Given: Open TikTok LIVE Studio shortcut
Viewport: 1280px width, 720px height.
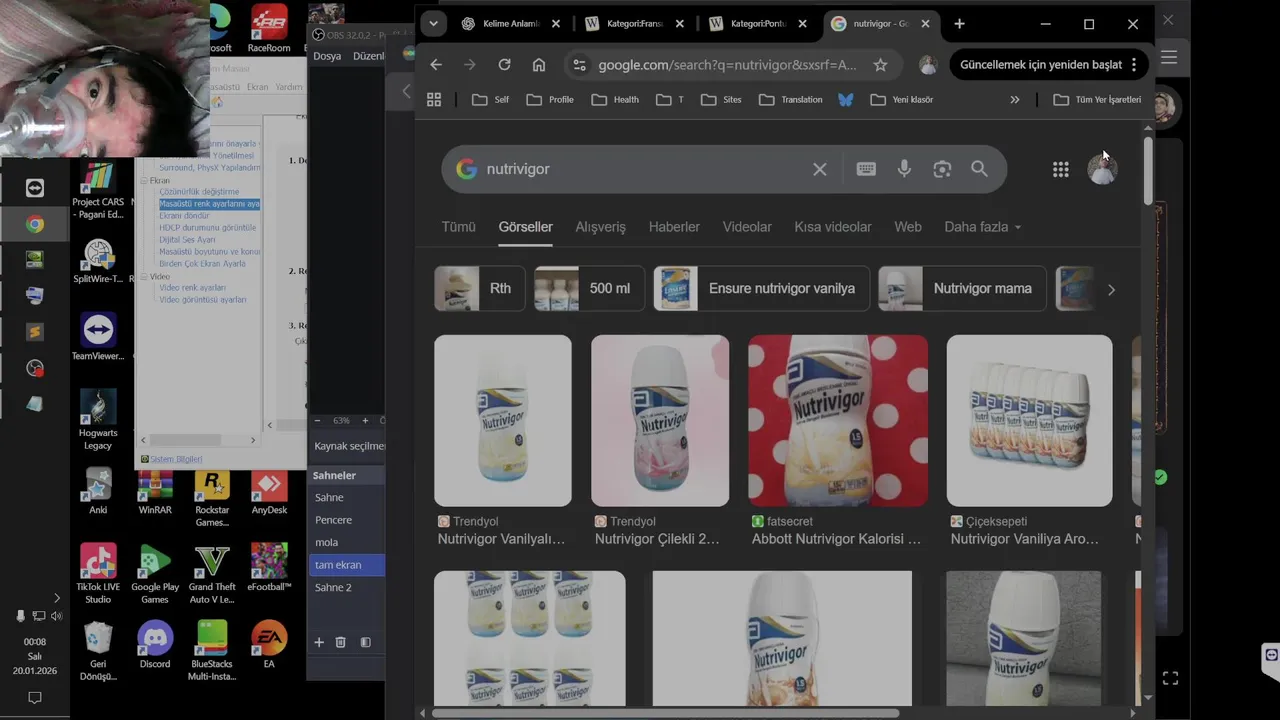Looking at the screenshot, I should [98, 574].
